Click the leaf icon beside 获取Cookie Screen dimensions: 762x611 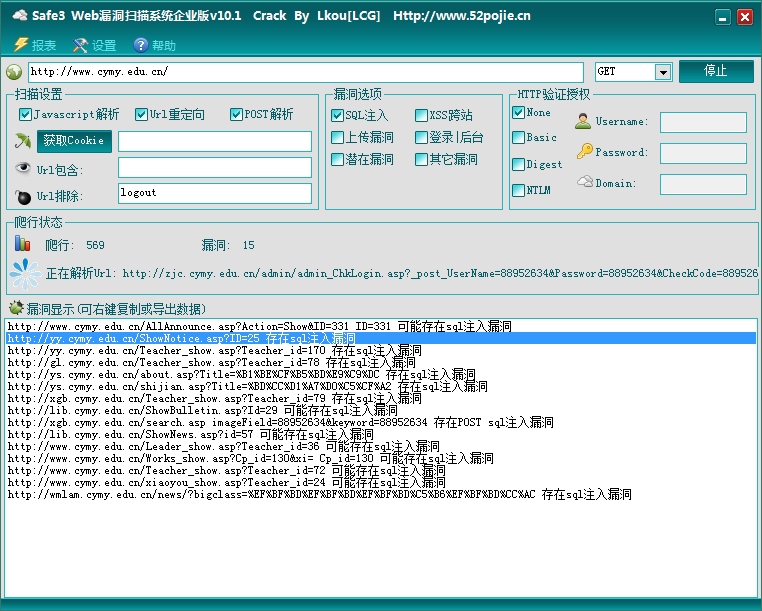click(22, 141)
